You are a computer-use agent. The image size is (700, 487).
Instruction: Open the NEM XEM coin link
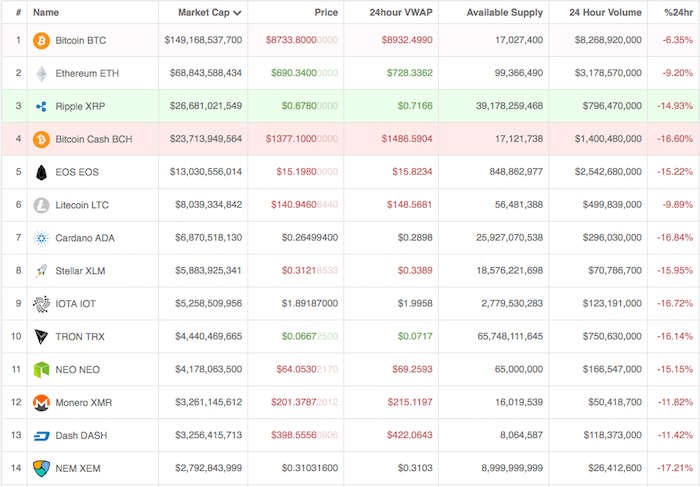[78, 468]
